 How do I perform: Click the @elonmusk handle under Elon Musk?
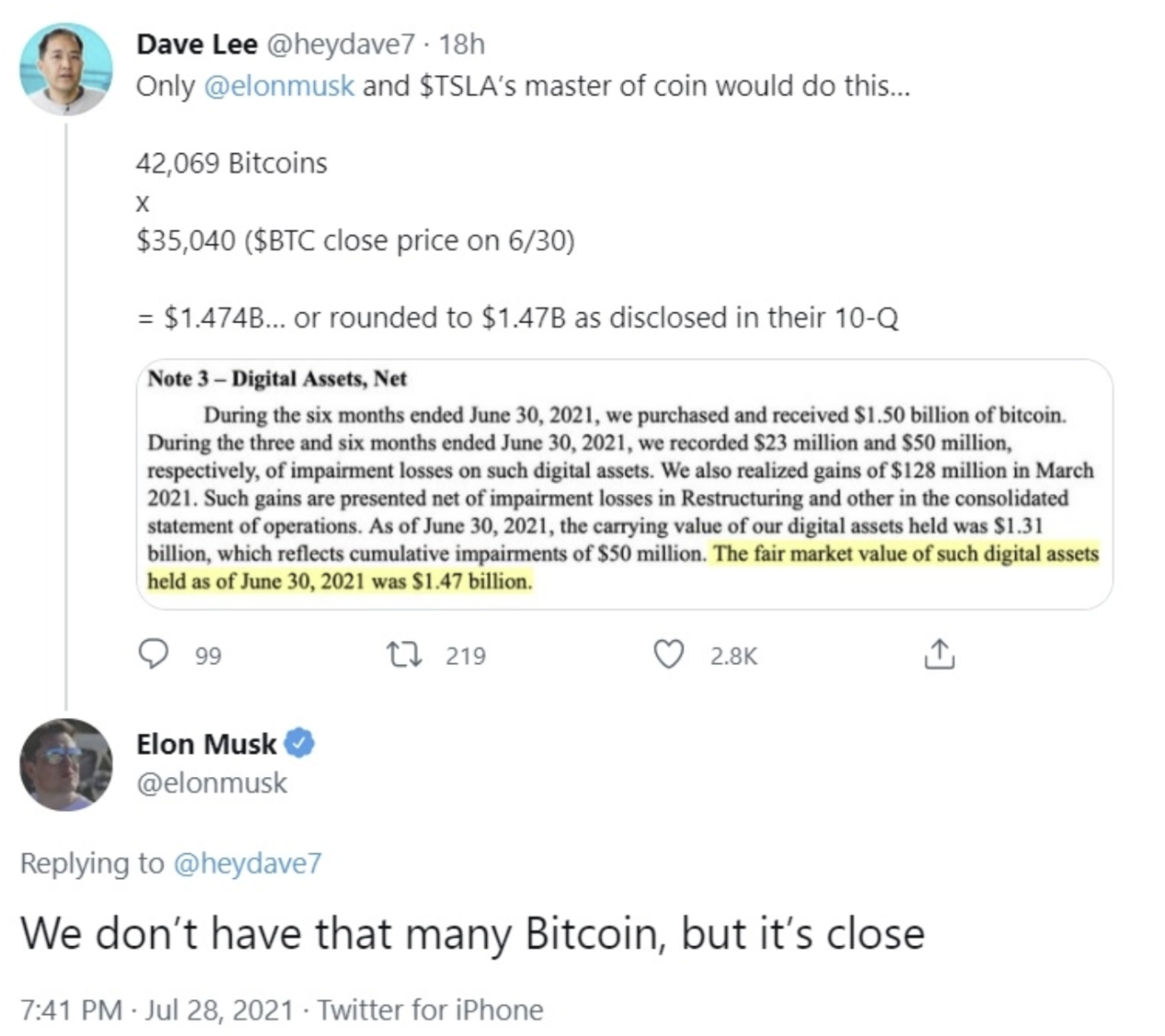[211, 783]
